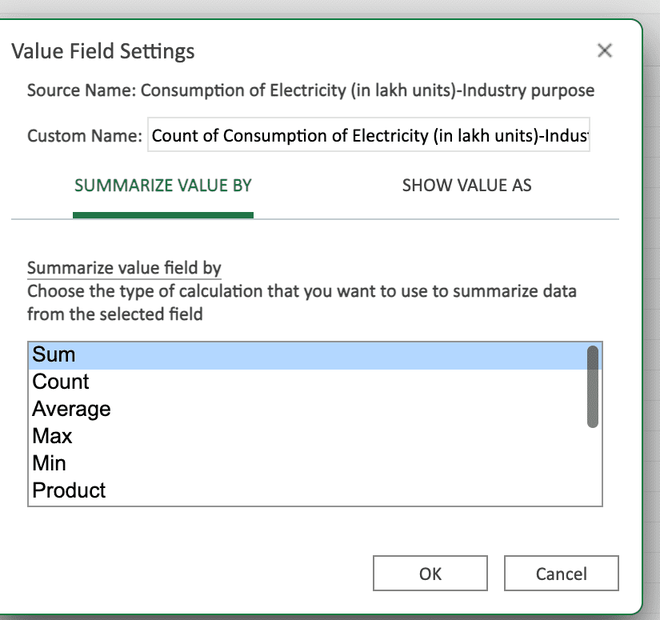Close the Value Field Settings dialog
Image resolution: width=660 pixels, height=620 pixels.
point(604,51)
